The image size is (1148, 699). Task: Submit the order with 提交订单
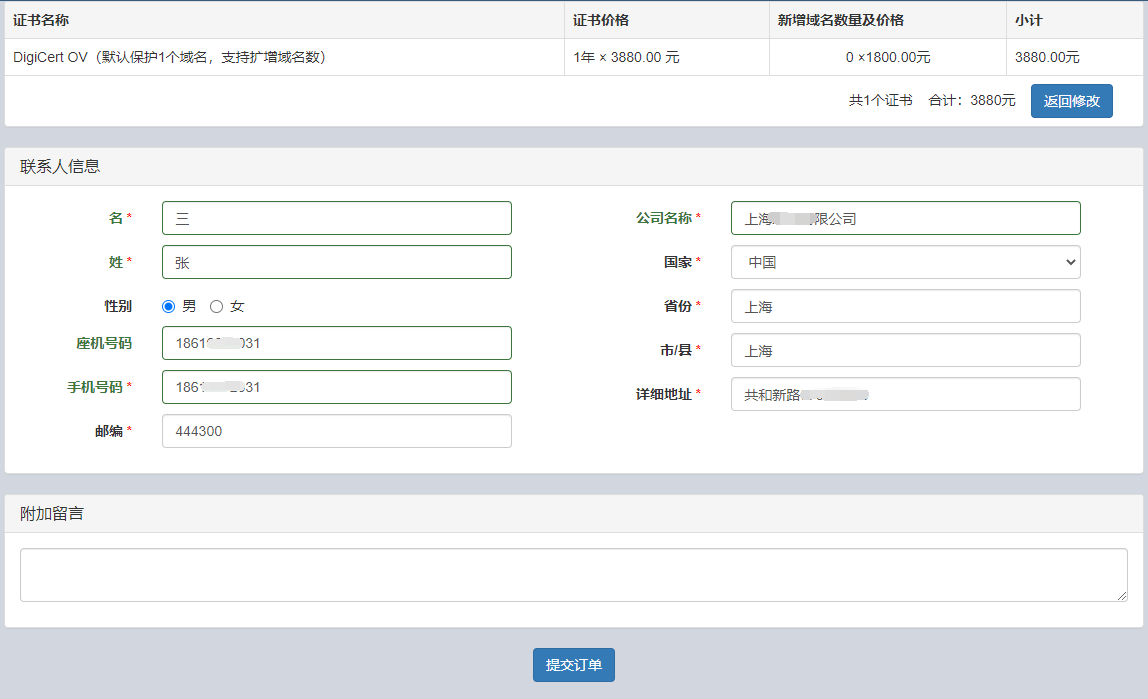573,665
